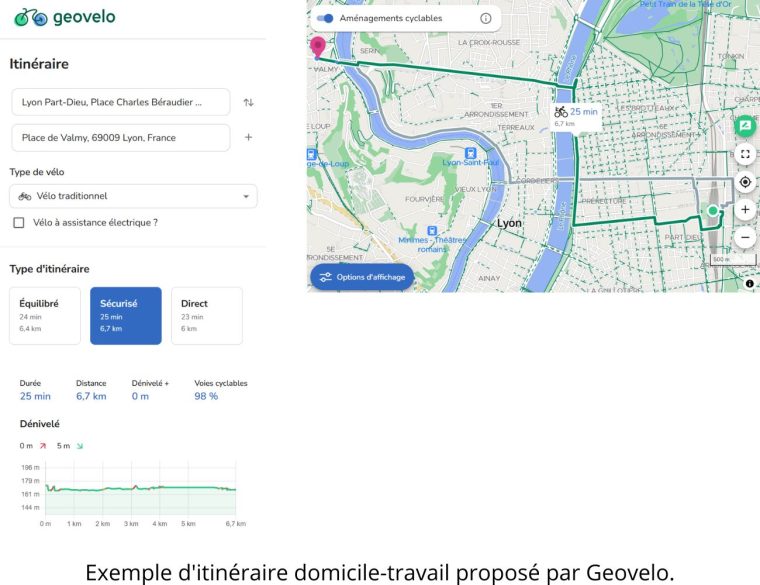Click Distance 6,7 km value
This screenshot has height=585, width=760.
(x=91, y=396)
